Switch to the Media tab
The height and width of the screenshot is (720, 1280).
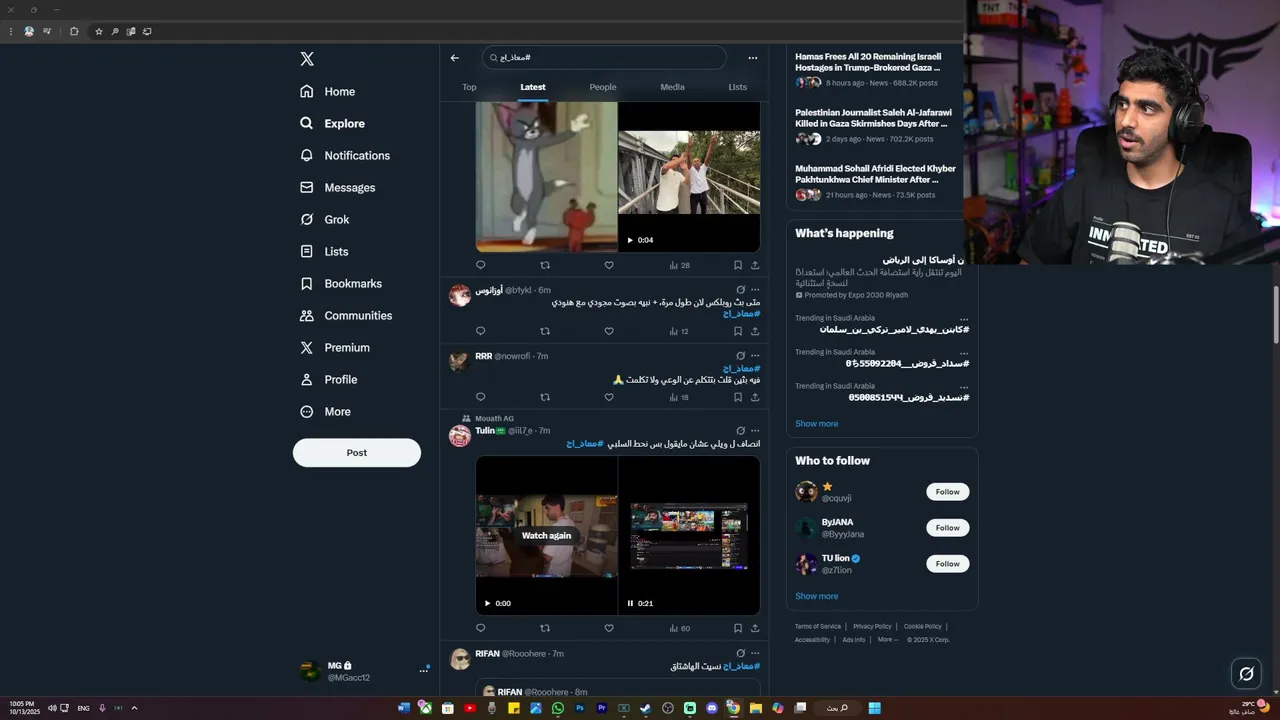coord(673,87)
